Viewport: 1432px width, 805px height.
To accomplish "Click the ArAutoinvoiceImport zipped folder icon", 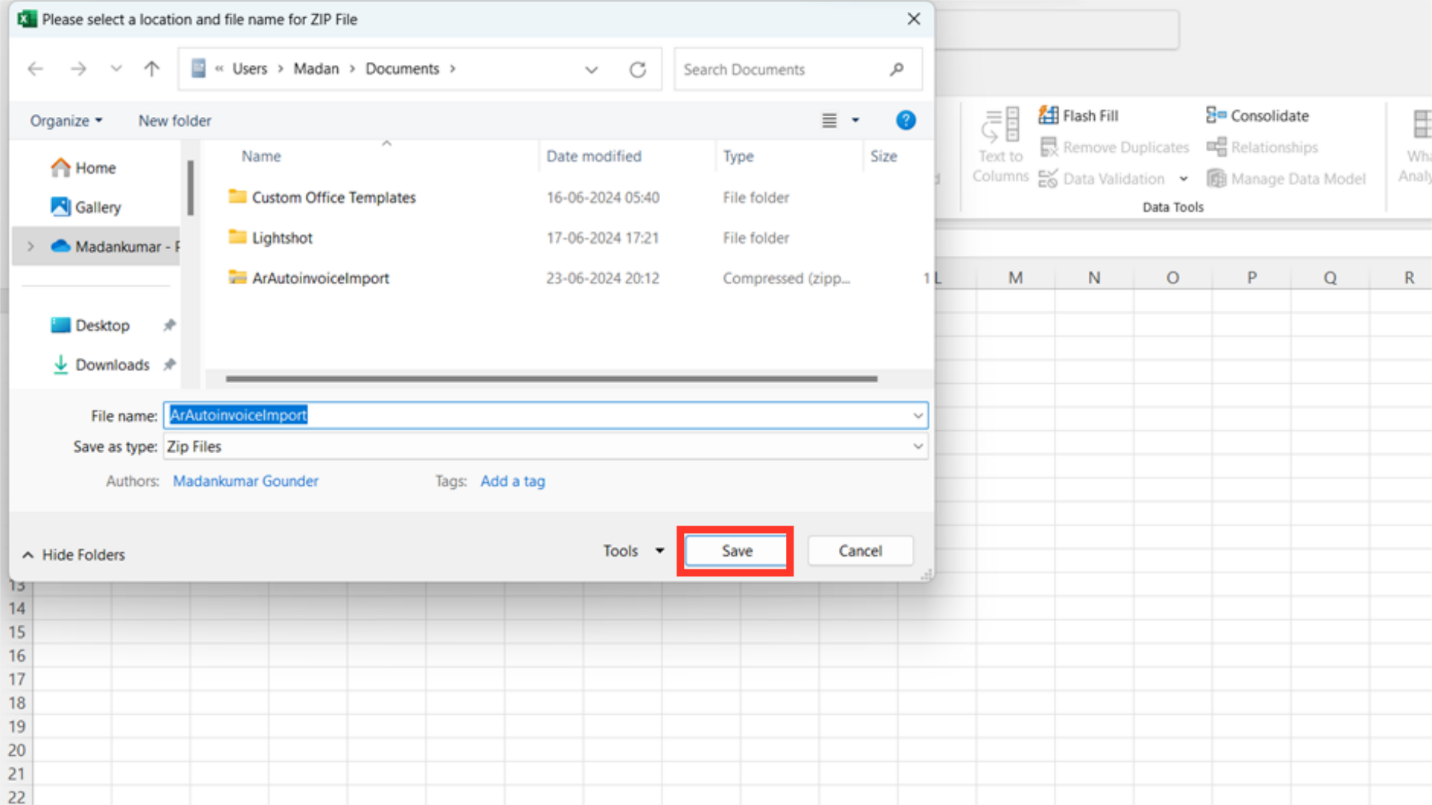I will coord(237,277).
